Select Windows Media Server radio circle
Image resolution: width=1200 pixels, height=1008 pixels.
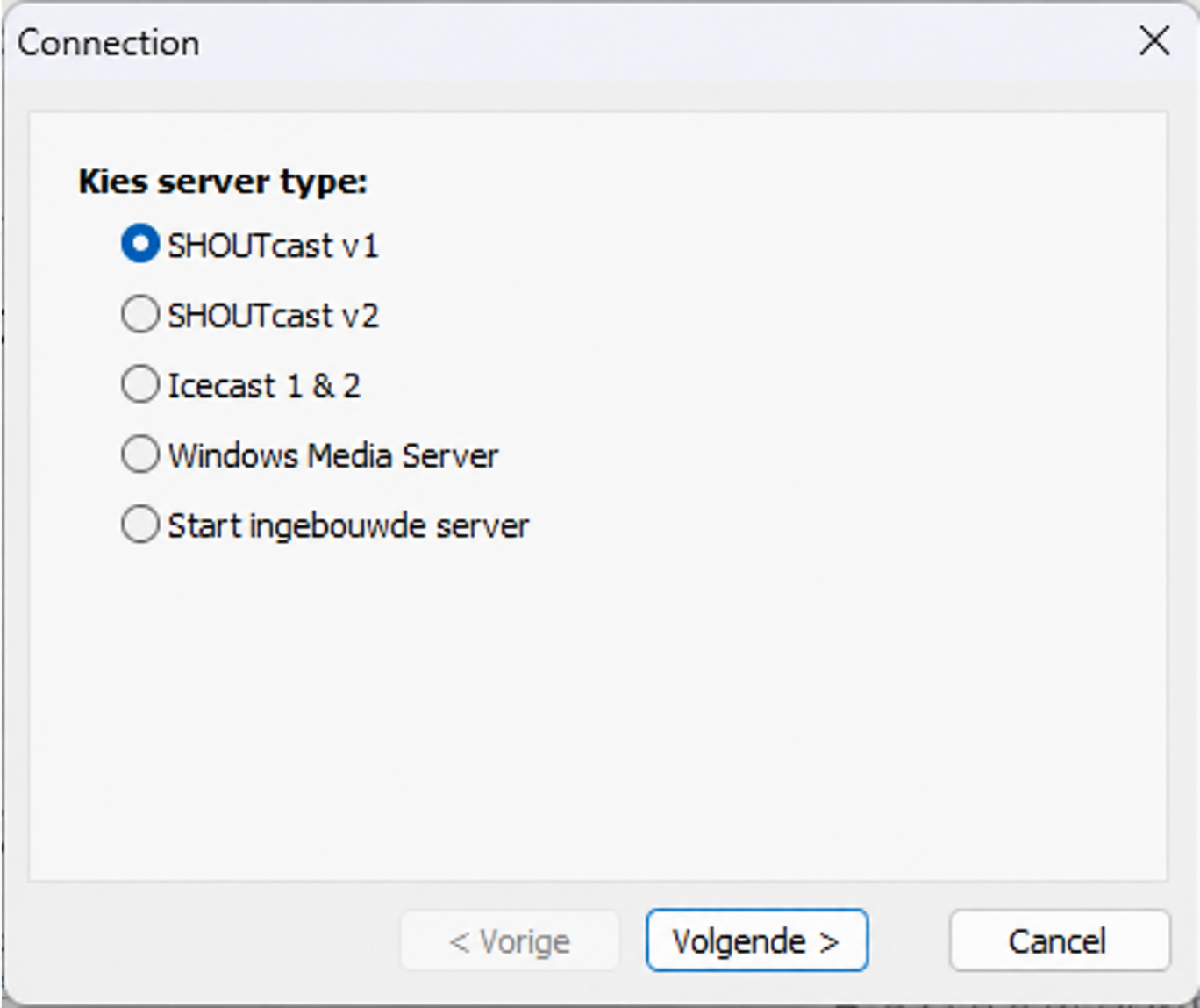tap(140, 454)
